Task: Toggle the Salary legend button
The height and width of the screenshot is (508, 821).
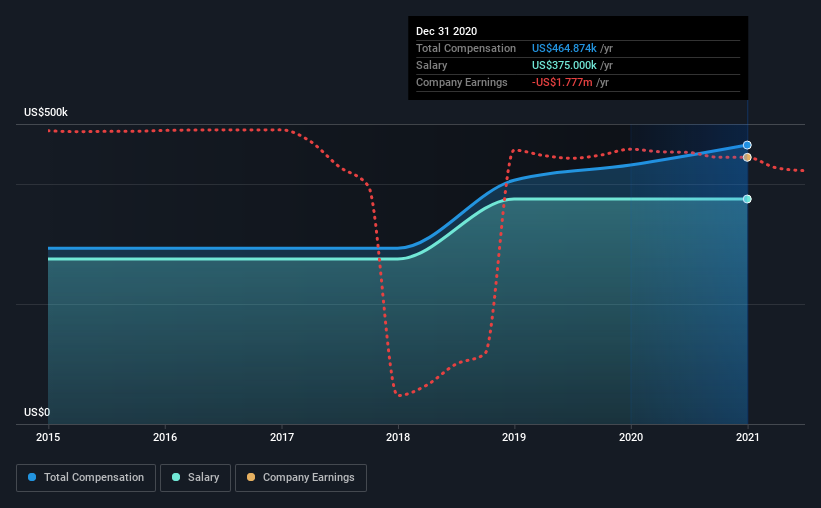Action: click(x=195, y=478)
